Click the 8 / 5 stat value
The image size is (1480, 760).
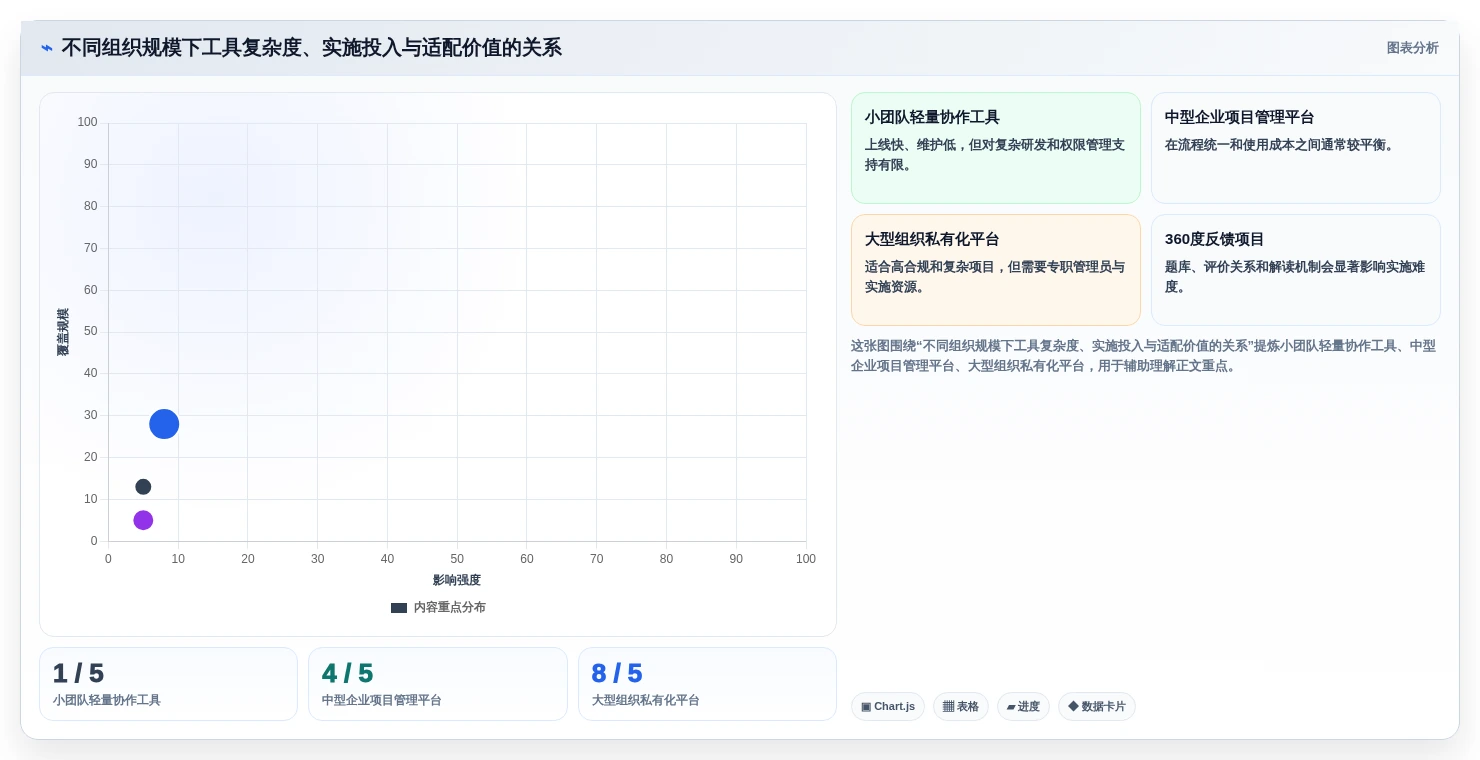tap(617, 674)
